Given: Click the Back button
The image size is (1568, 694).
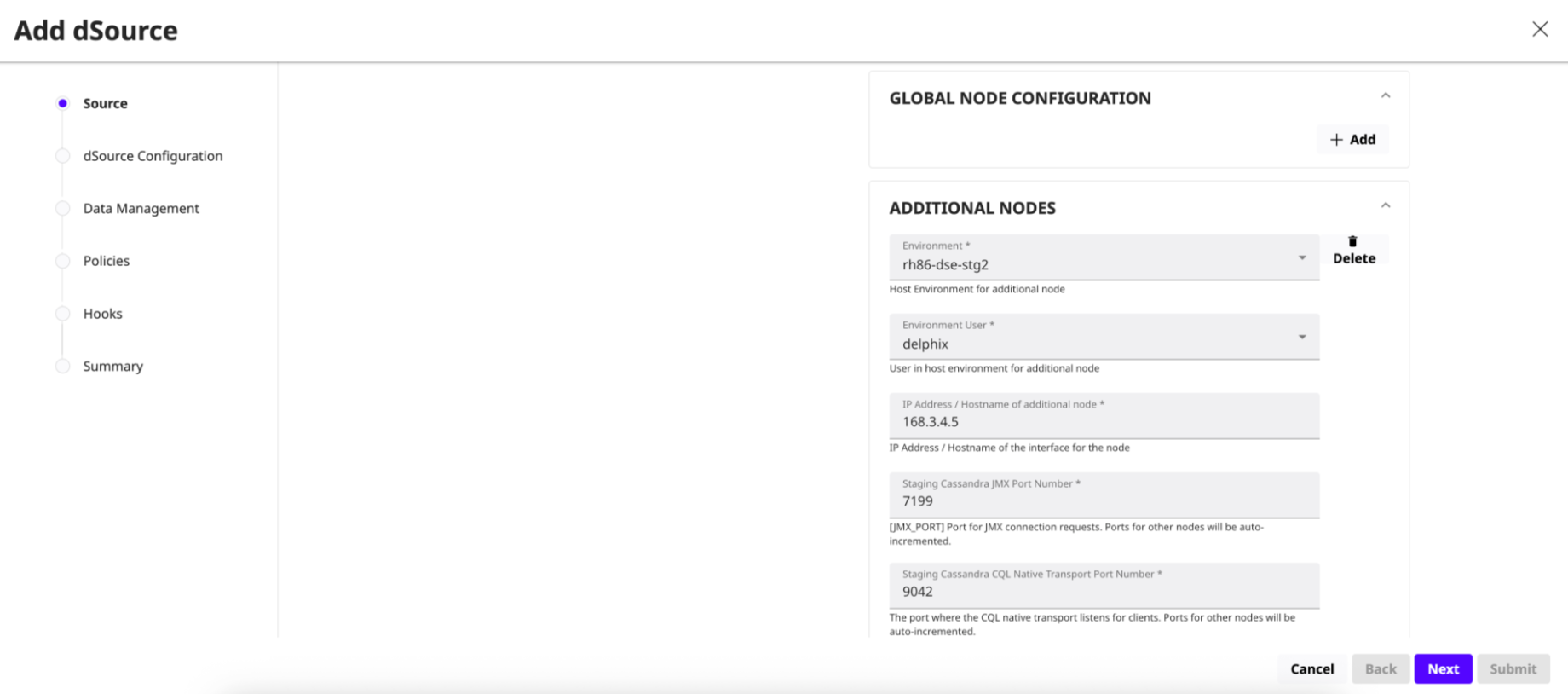Looking at the screenshot, I should point(1380,669).
